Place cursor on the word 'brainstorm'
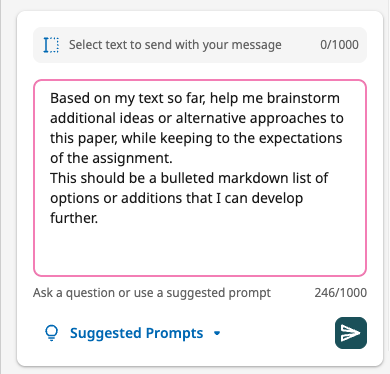The image size is (390, 374). point(303,98)
